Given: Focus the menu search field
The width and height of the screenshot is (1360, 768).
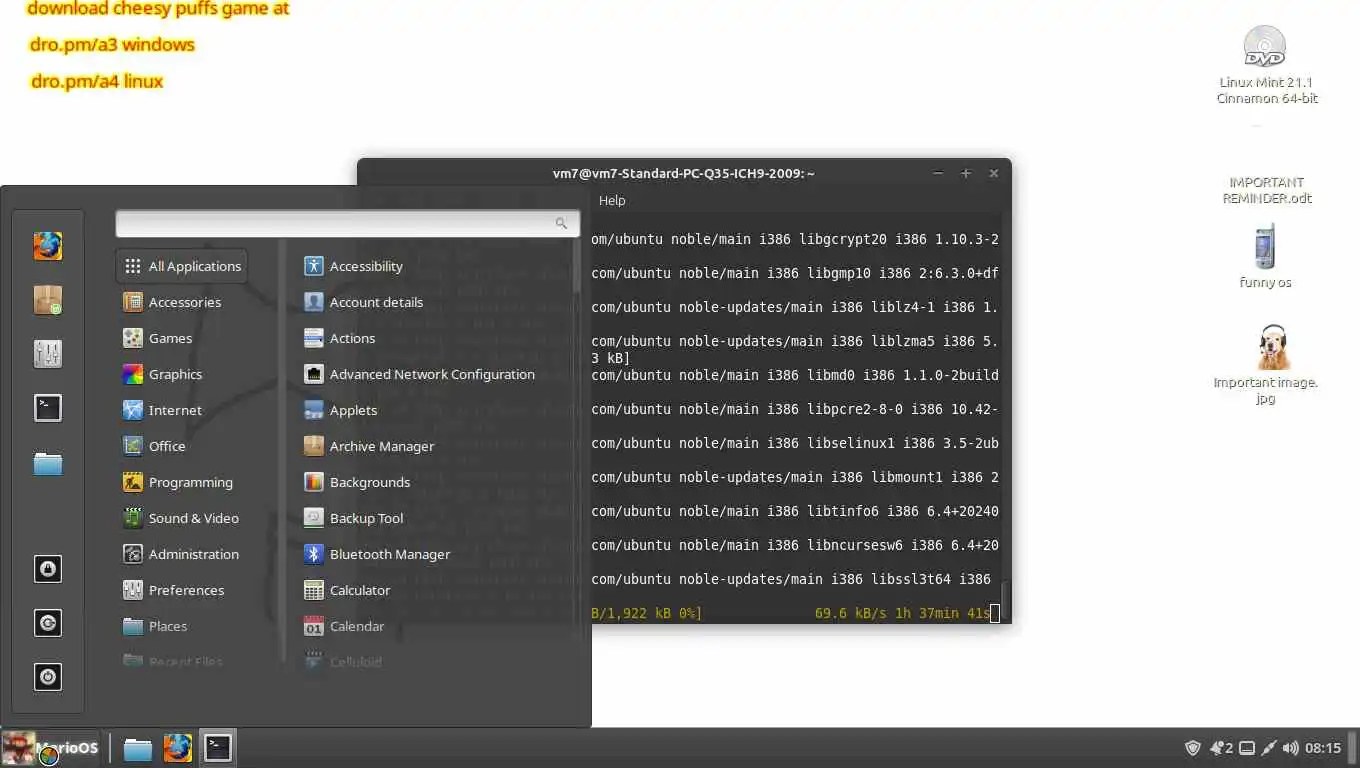Looking at the screenshot, I should [347, 223].
